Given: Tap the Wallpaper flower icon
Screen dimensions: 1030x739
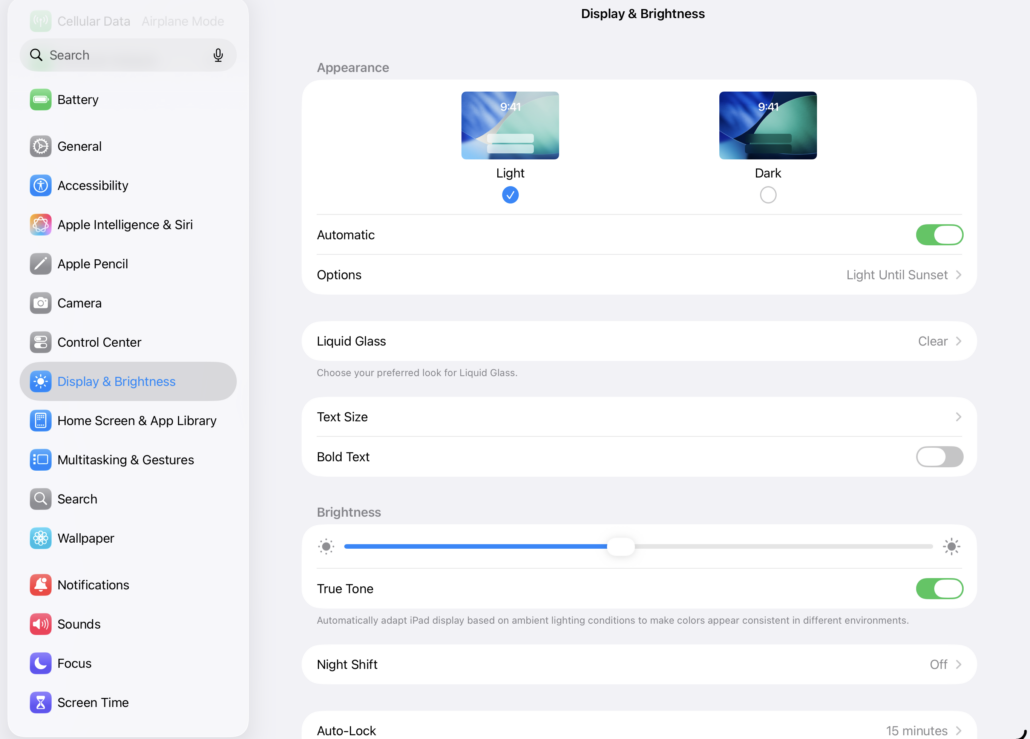Looking at the screenshot, I should (40, 538).
